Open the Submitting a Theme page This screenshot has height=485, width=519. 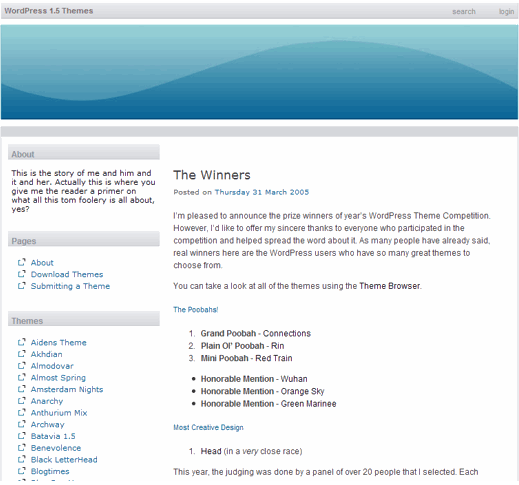click(70, 286)
